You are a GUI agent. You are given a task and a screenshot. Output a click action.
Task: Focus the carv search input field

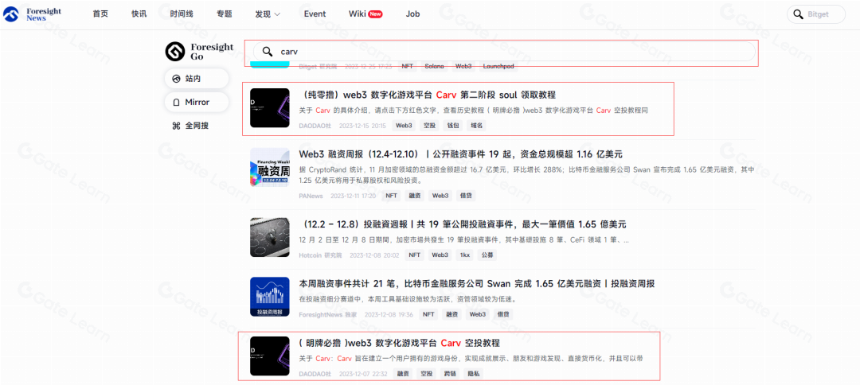click(504, 52)
